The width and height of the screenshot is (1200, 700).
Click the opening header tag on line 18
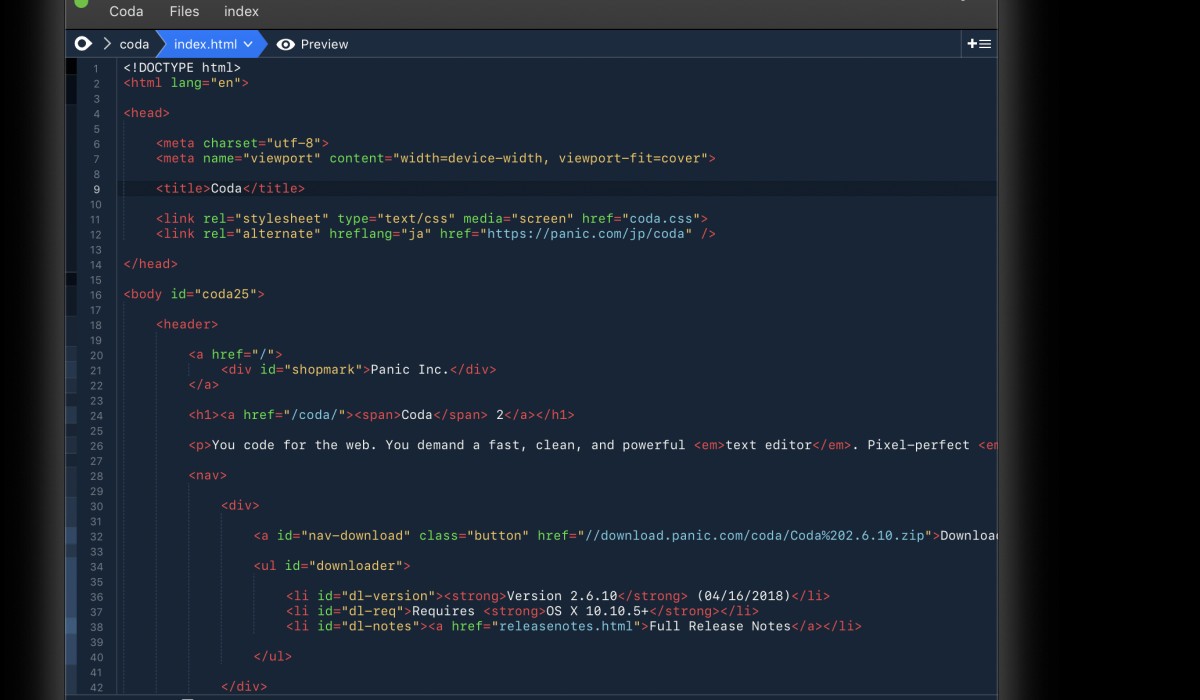[x=187, y=324]
